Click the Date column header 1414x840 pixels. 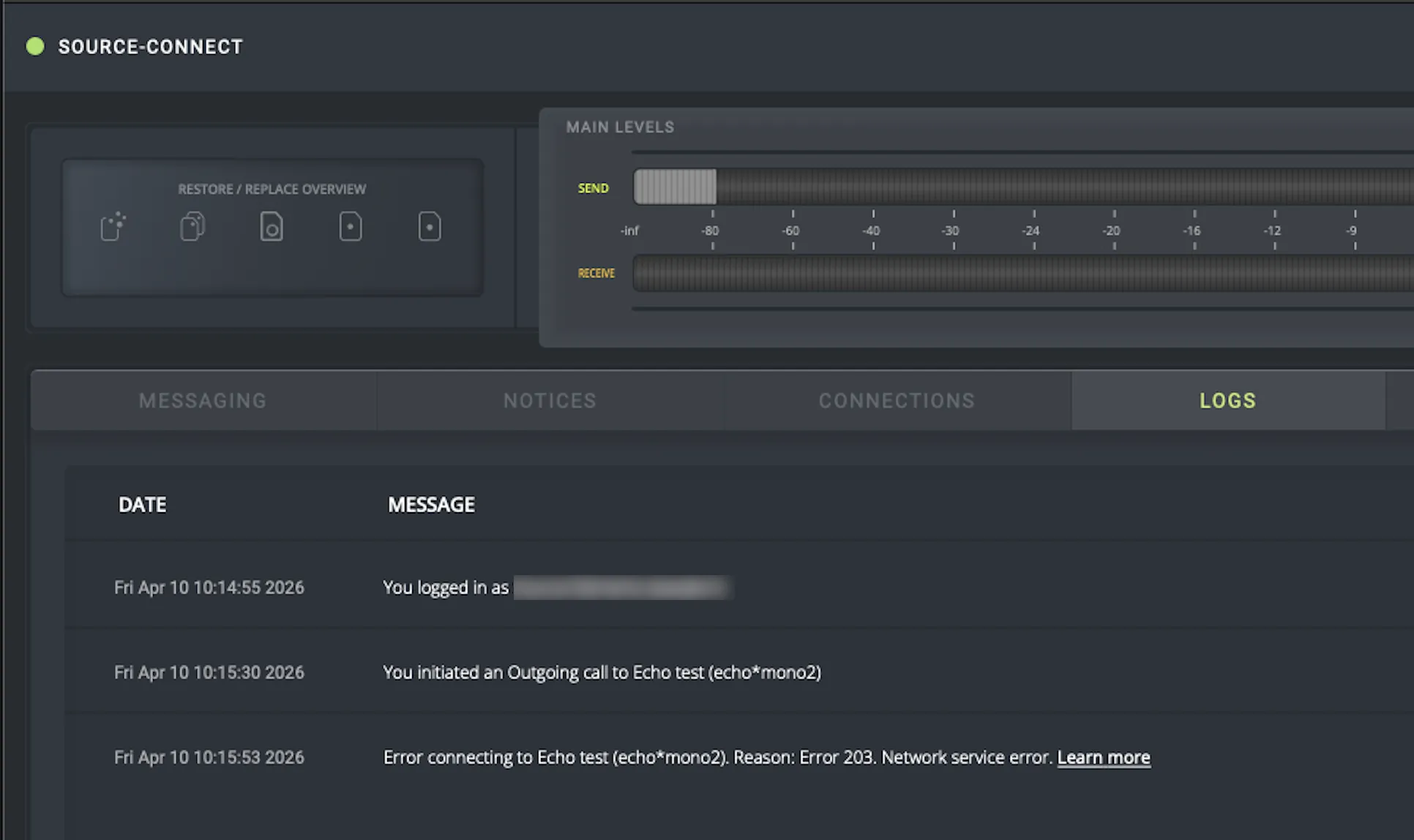click(143, 505)
